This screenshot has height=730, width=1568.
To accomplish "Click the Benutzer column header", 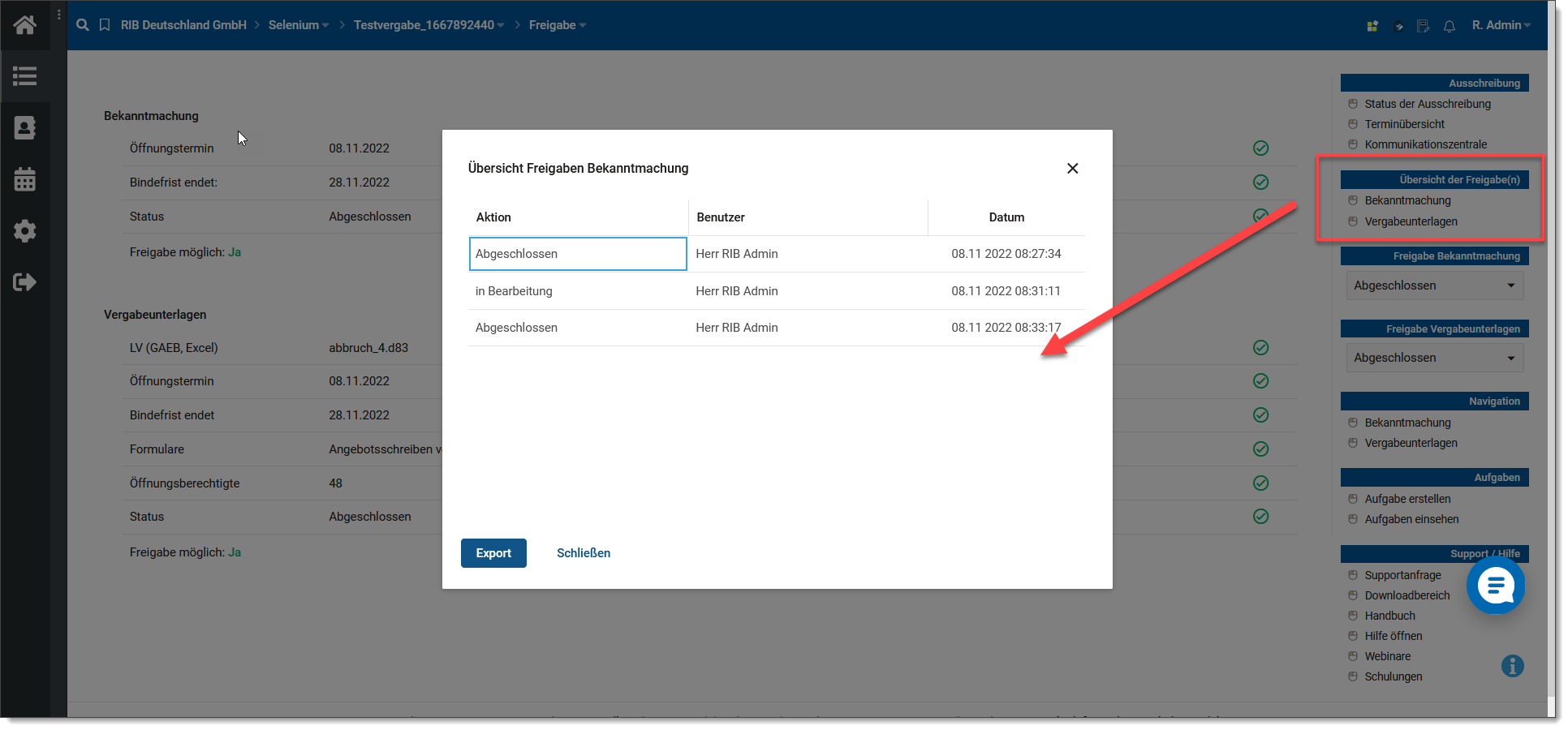I will pos(808,217).
